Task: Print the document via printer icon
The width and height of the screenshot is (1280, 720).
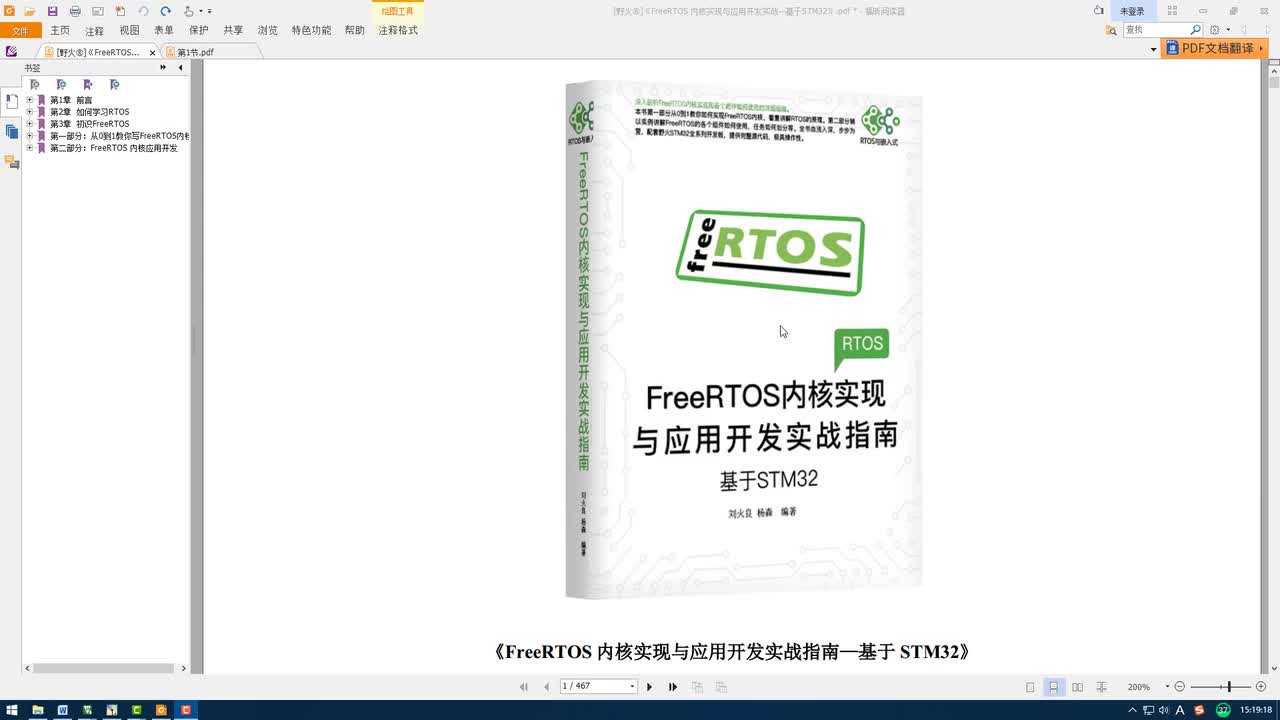Action: pyautogui.click(x=75, y=11)
